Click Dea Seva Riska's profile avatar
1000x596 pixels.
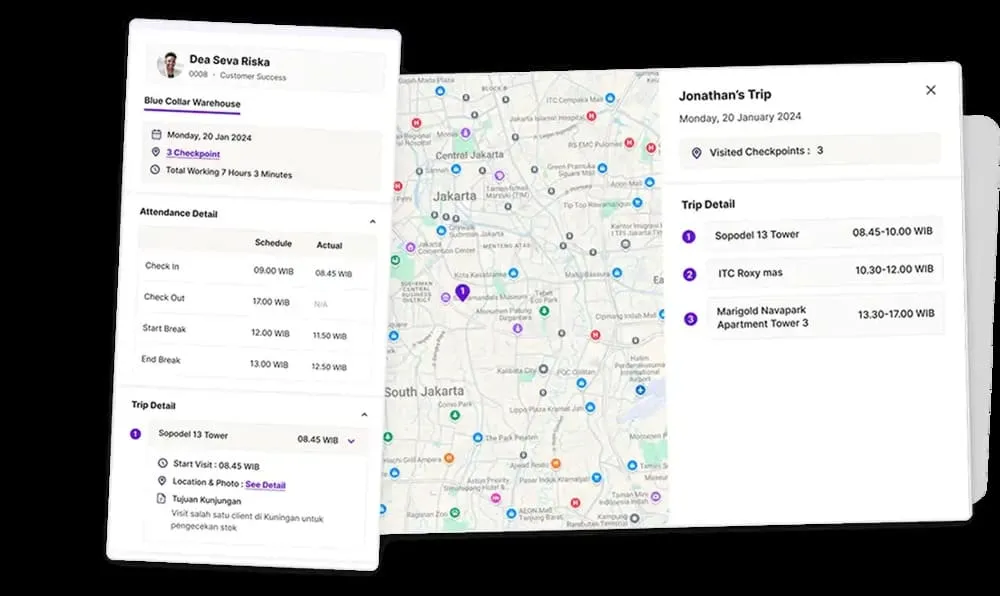coord(169,66)
